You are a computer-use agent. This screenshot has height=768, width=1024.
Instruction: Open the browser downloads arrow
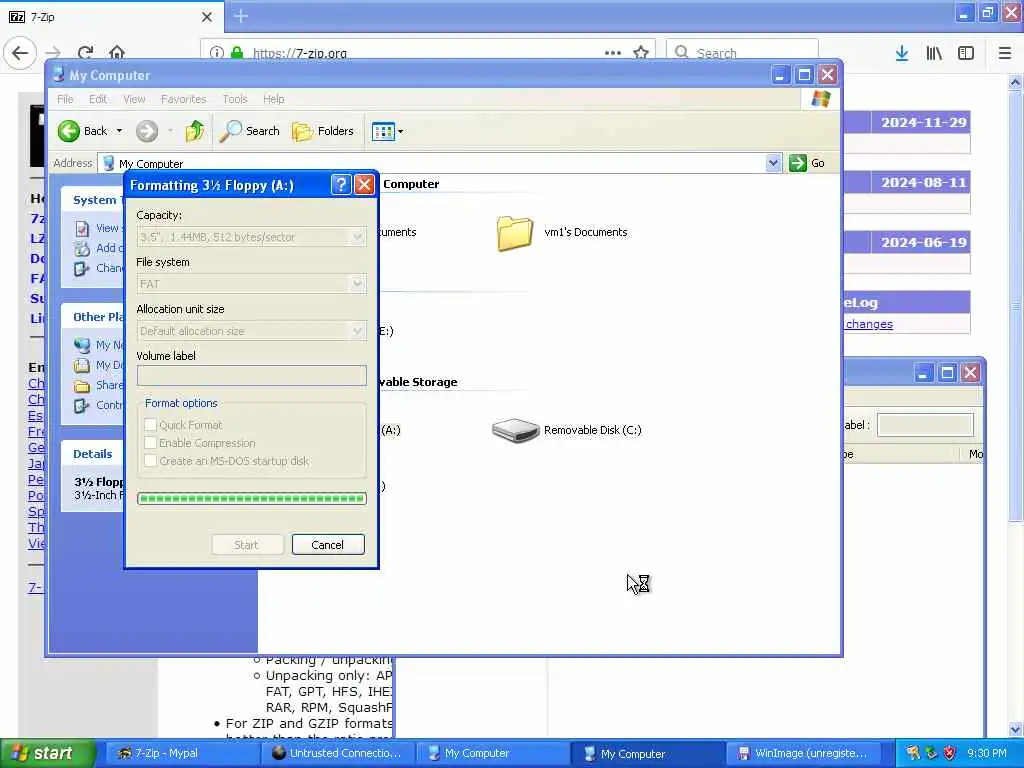click(902, 53)
